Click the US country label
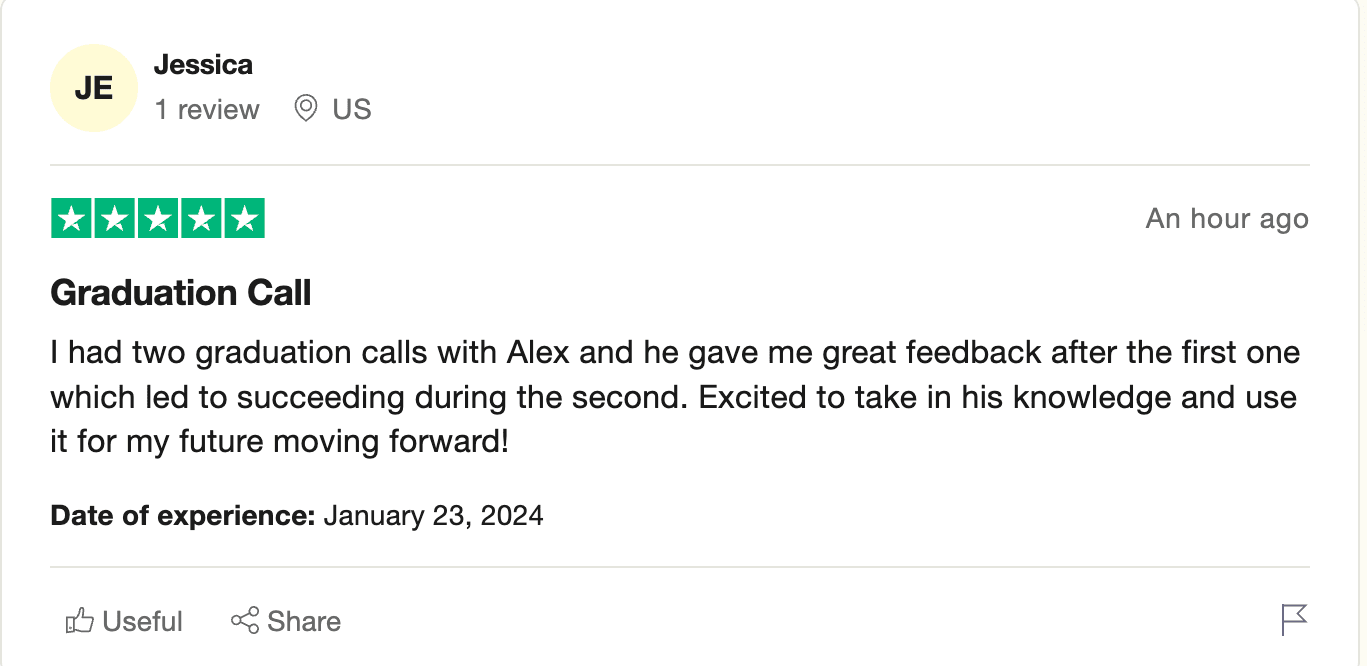Viewport: 1367px width, 666px height. coord(352,109)
